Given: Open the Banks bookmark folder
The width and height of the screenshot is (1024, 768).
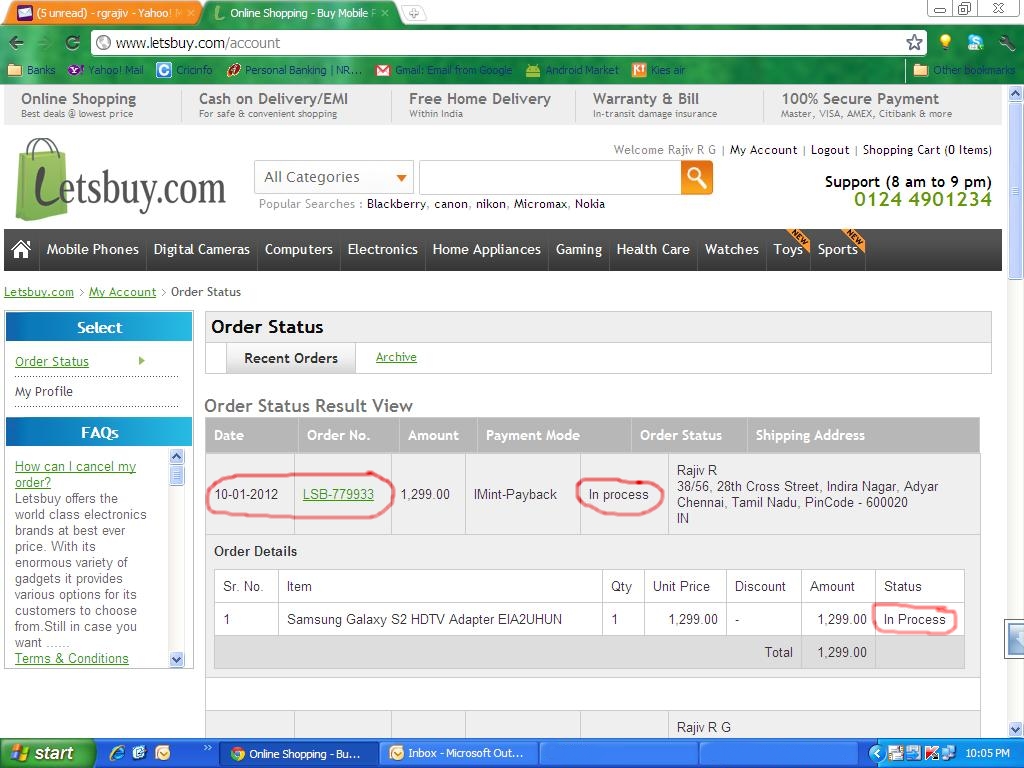Looking at the screenshot, I should [x=32, y=70].
